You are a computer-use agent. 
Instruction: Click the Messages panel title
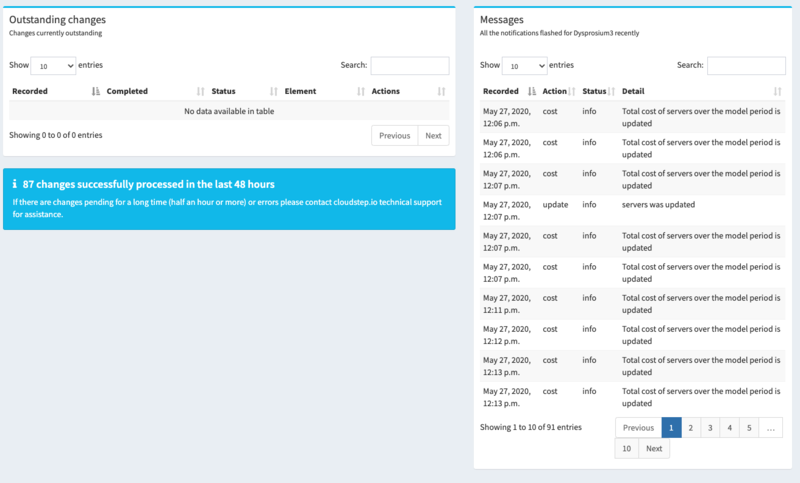(x=502, y=19)
